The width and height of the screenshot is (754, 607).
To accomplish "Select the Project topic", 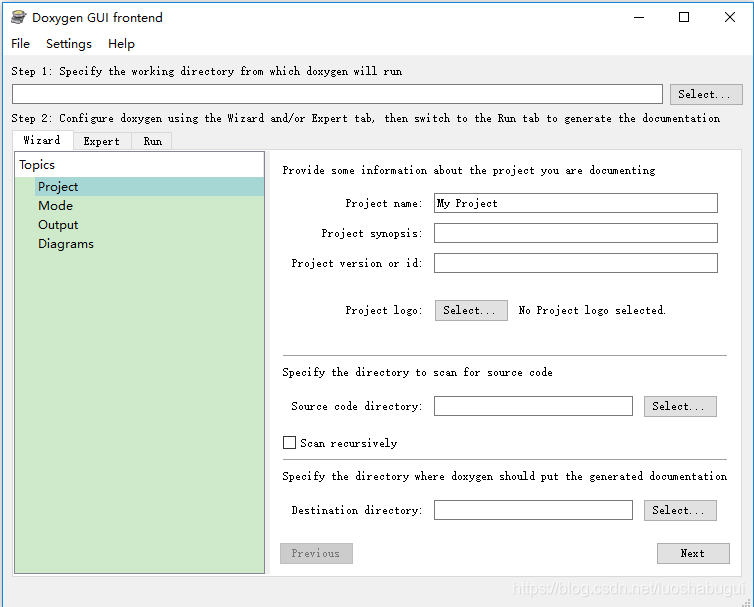I will (x=150, y=187).
